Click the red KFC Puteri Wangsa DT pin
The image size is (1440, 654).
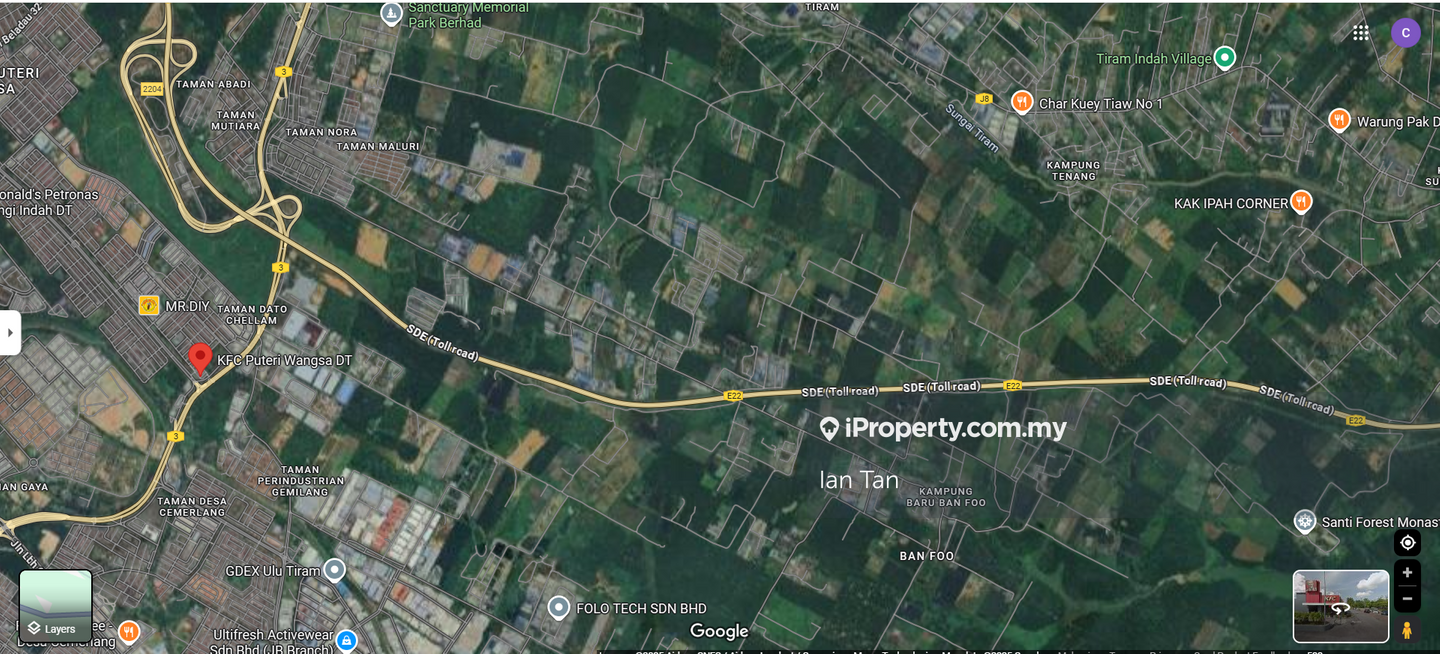(200, 359)
